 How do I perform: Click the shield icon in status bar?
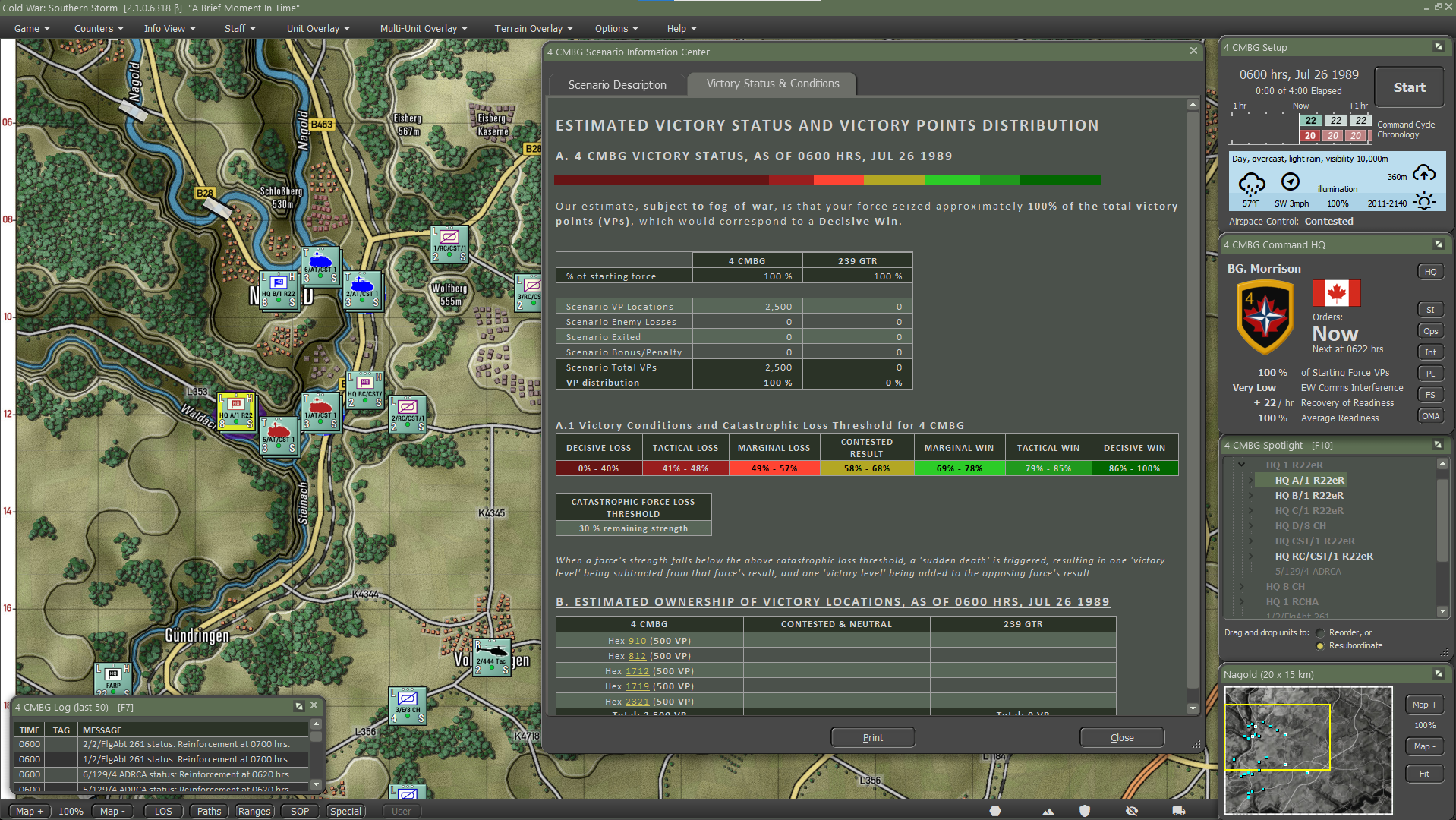pyautogui.click(x=1085, y=811)
